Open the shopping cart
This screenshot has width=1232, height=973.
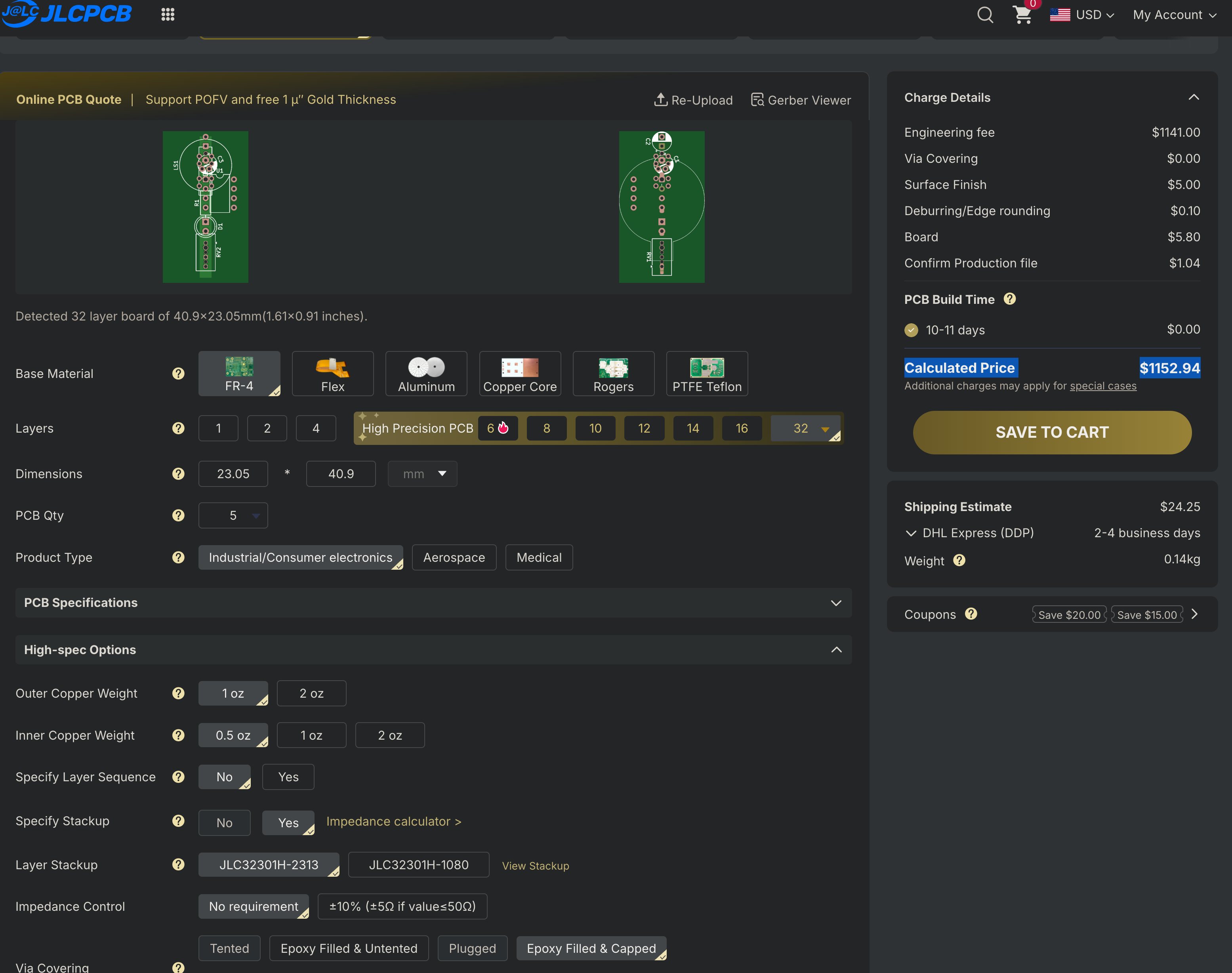1022,15
